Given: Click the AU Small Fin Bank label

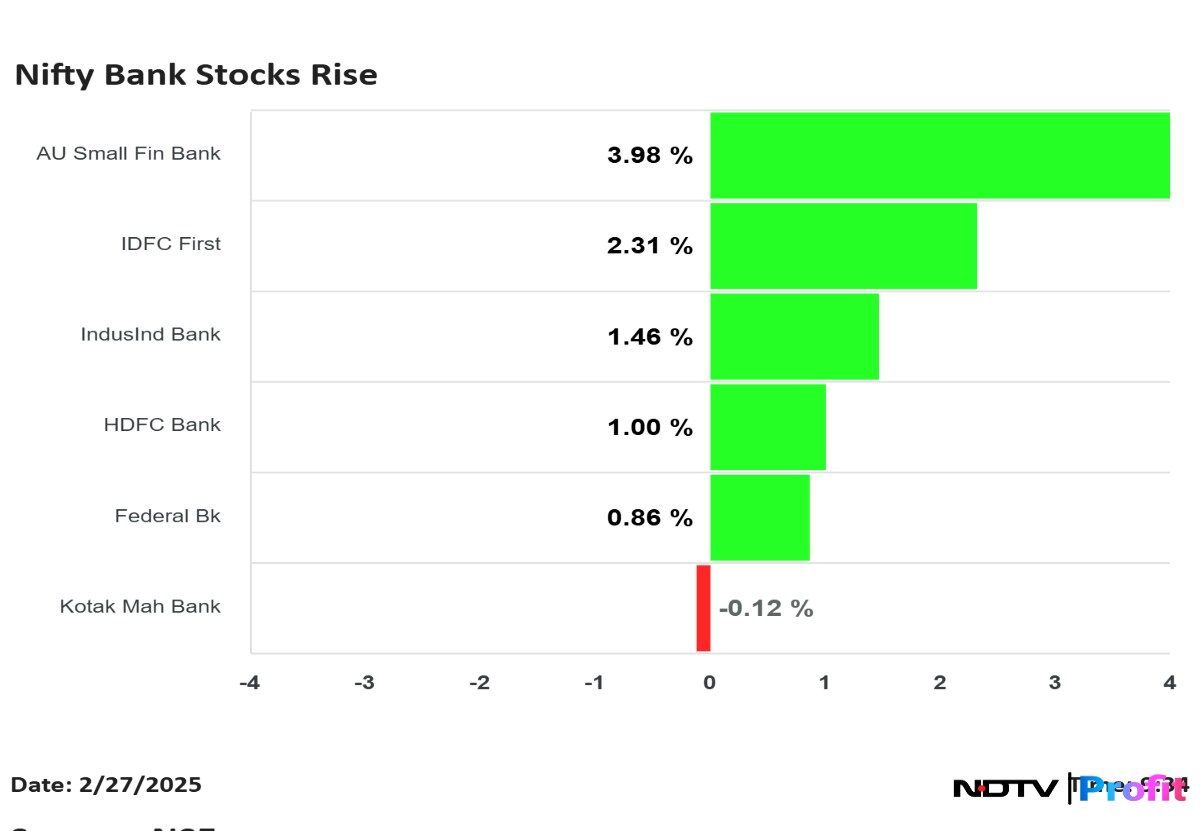Looking at the screenshot, I should (128, 154).
